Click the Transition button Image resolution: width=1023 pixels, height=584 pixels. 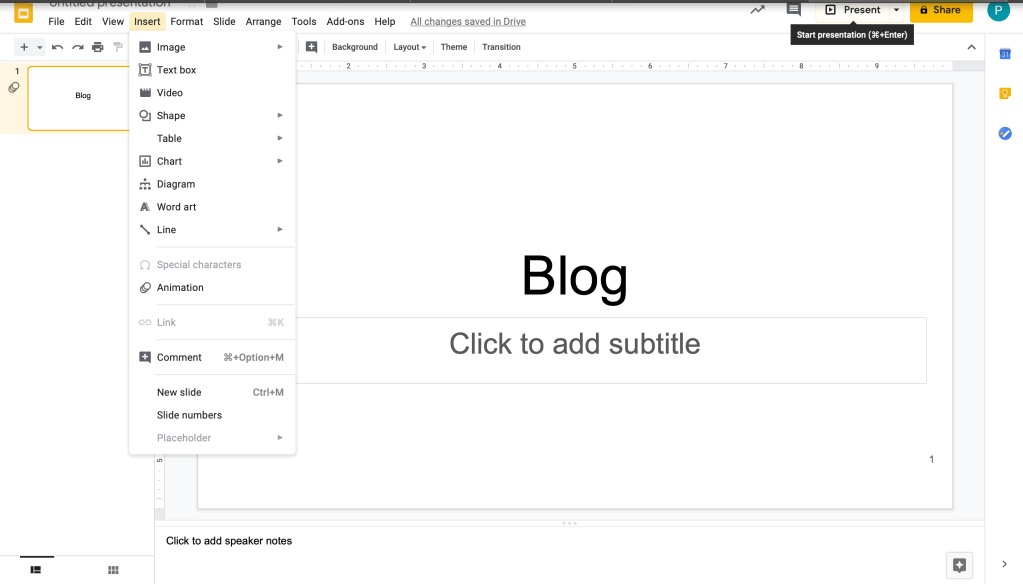[x=501, y=47]
